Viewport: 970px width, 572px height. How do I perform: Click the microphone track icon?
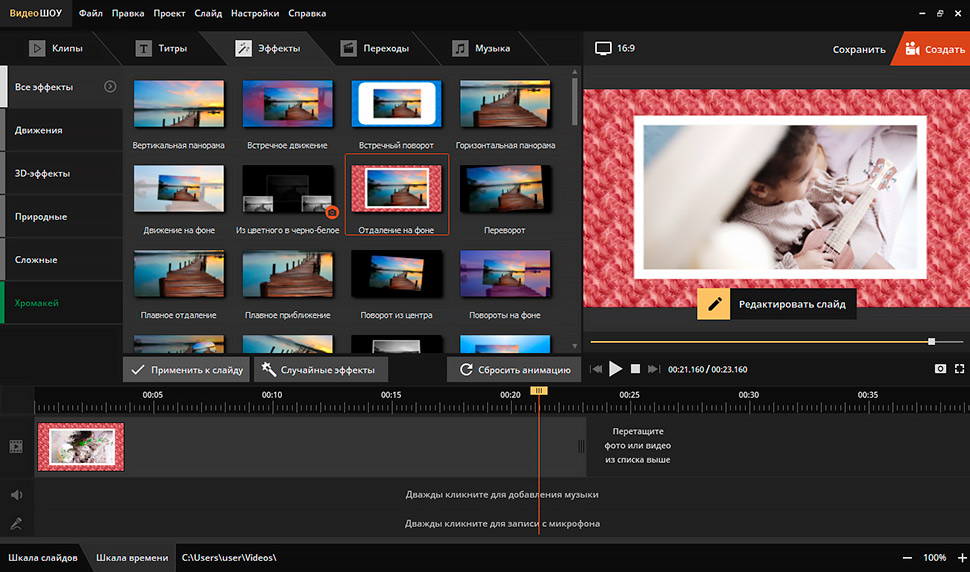coord(16,523)
